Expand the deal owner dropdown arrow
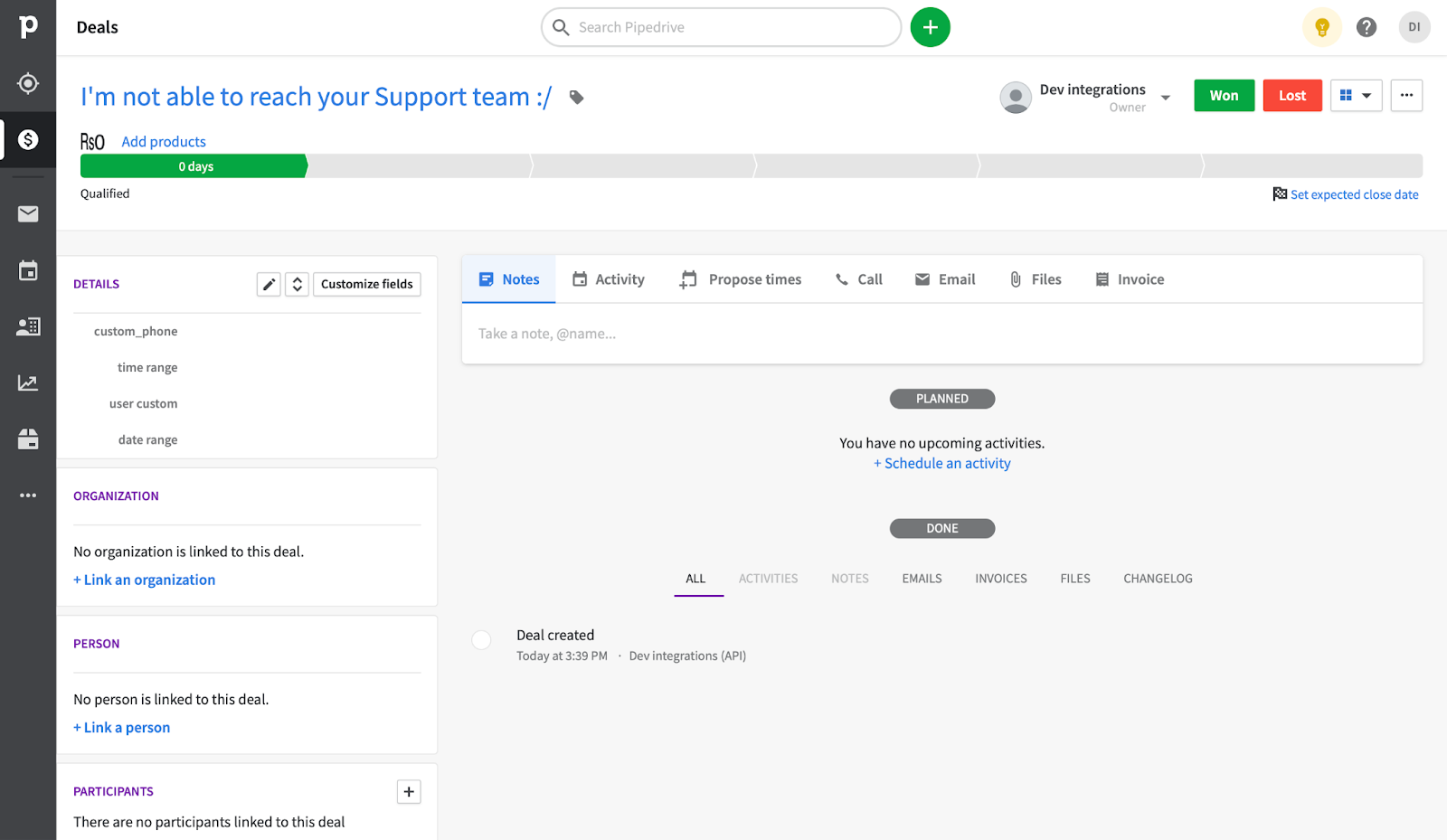1447x840 pixels. click(x=1166, y=98)
